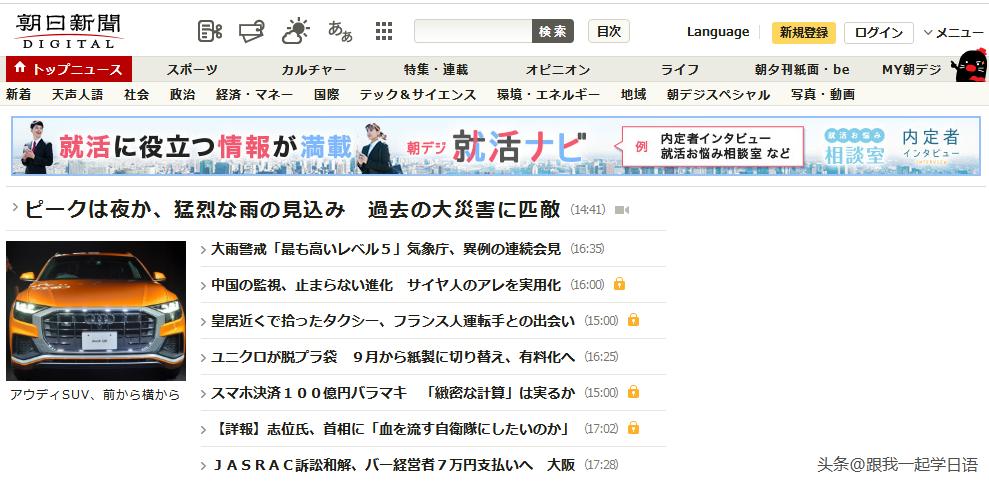The image size is (989, 482).
Task: Click the home icon in トップニュース
Action: tap(20, 68)
